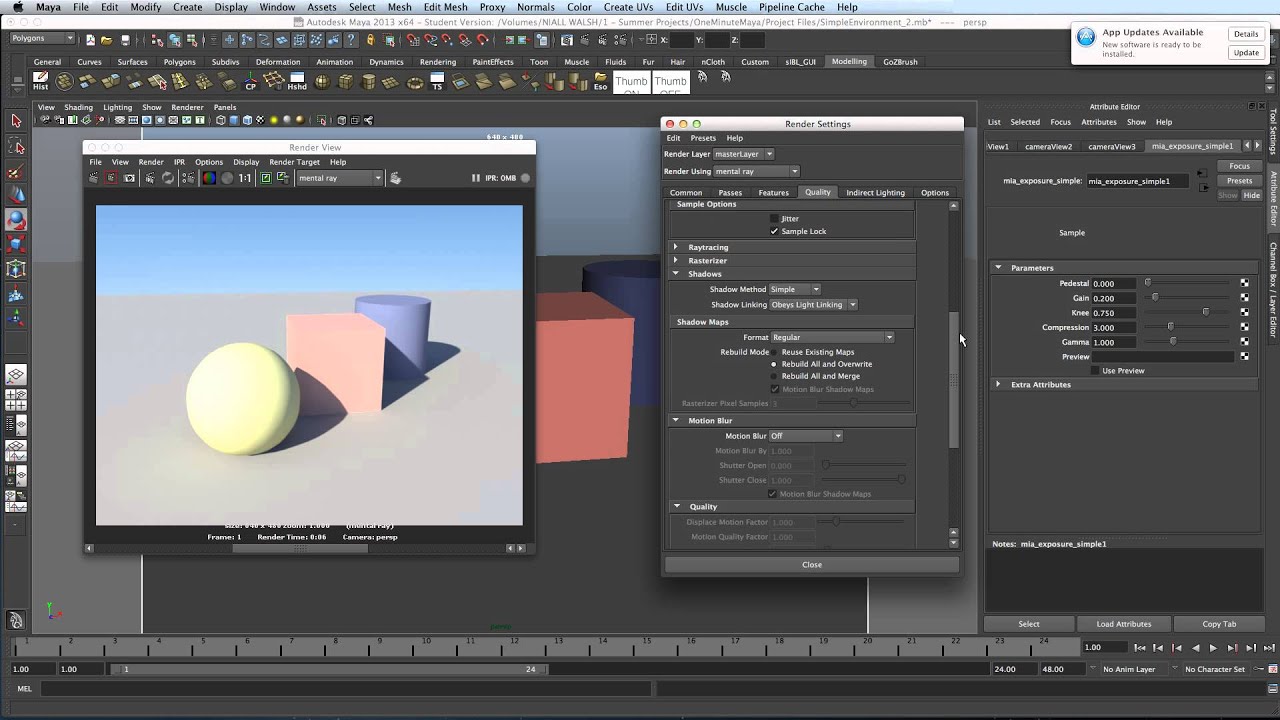This screenshot has height=720, width=1280.
Task: Open the Render Layer masterLayer dropdown
Action: pyautogui.click(x=743, y=154)
